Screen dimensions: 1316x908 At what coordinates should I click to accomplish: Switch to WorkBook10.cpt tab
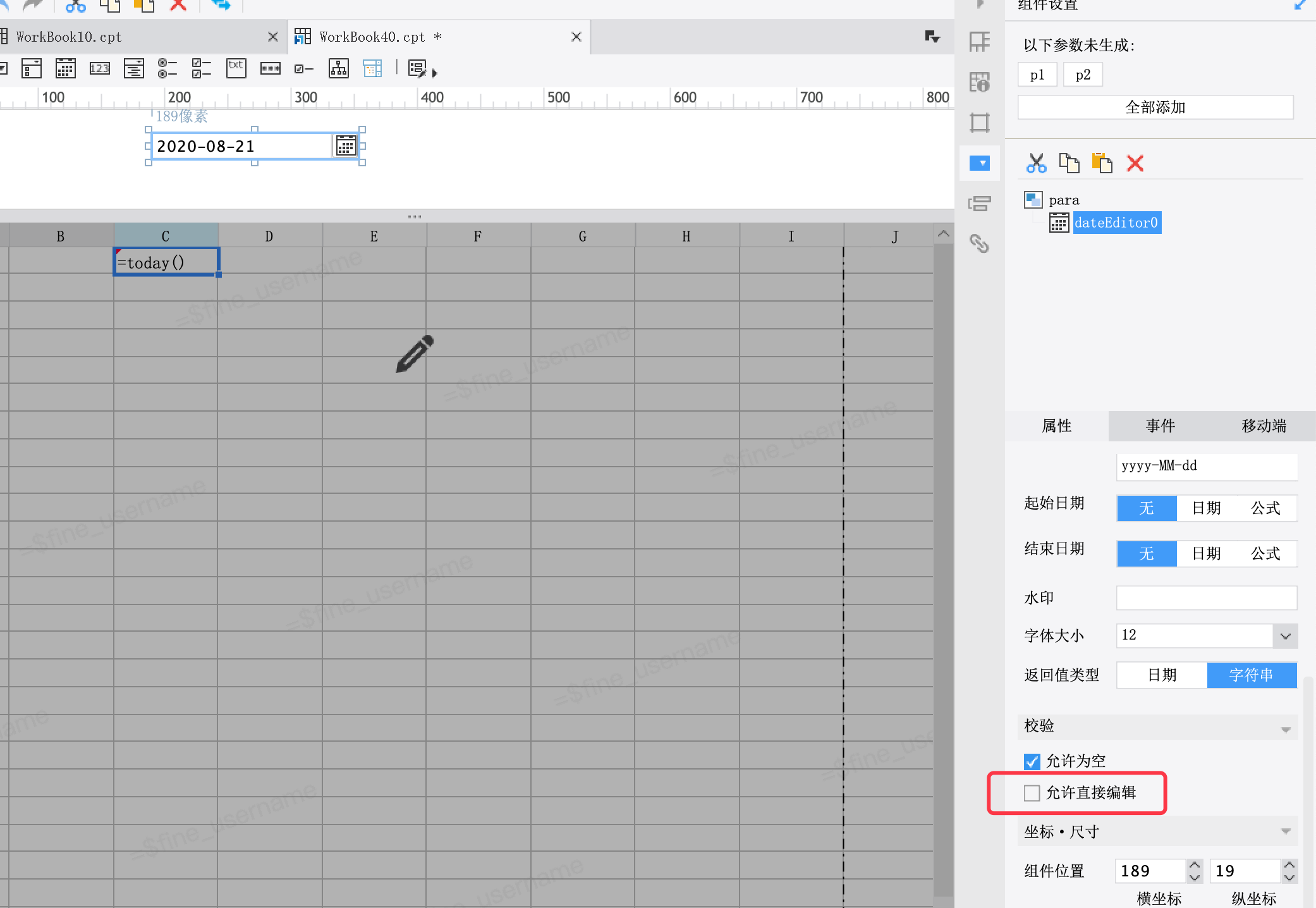click(x=70, y=37)
